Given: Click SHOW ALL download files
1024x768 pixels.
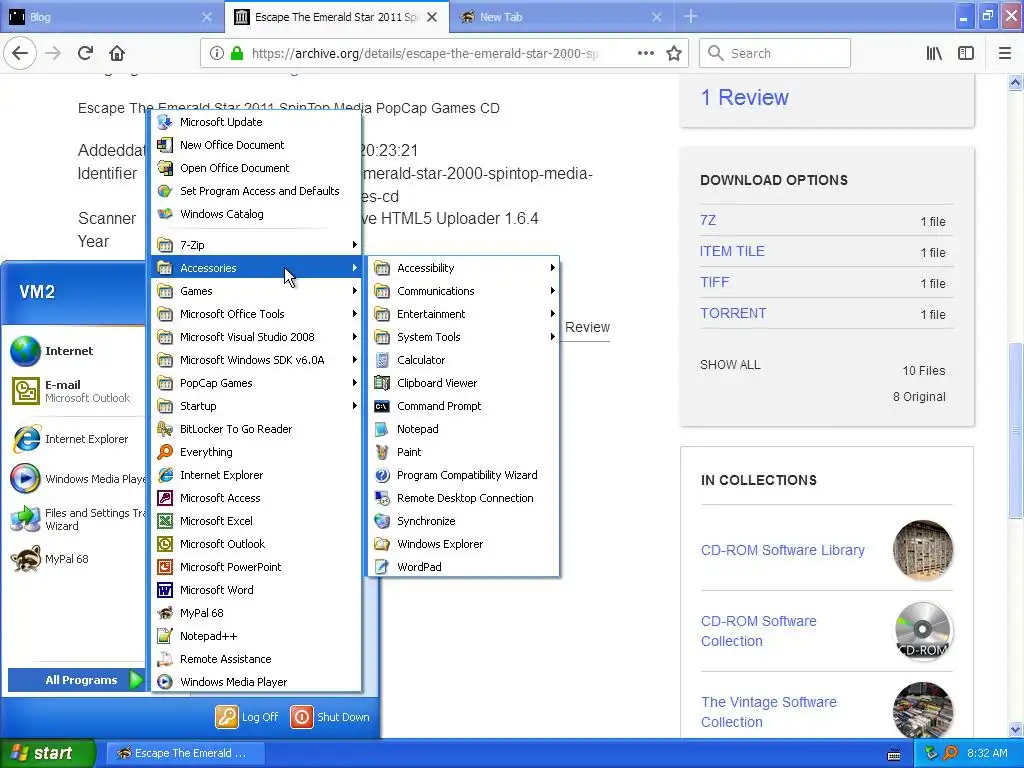Looking at the screenshot, I should (729, 364).
